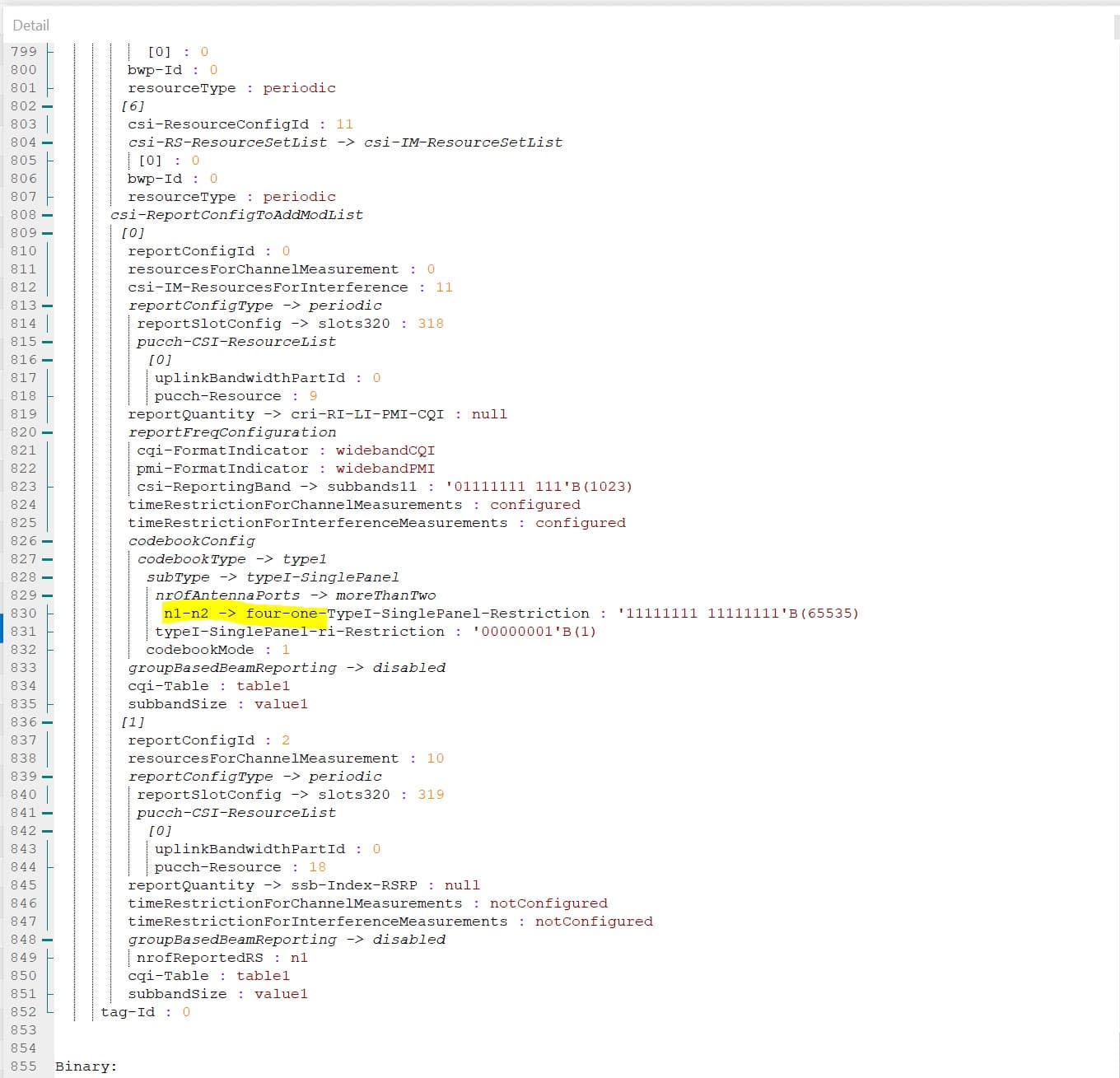This screenshot has height=1078, width=1120.
Task: Click 'csi-IM-ResourceSetList' text
Action: click(x=464, y=142)
